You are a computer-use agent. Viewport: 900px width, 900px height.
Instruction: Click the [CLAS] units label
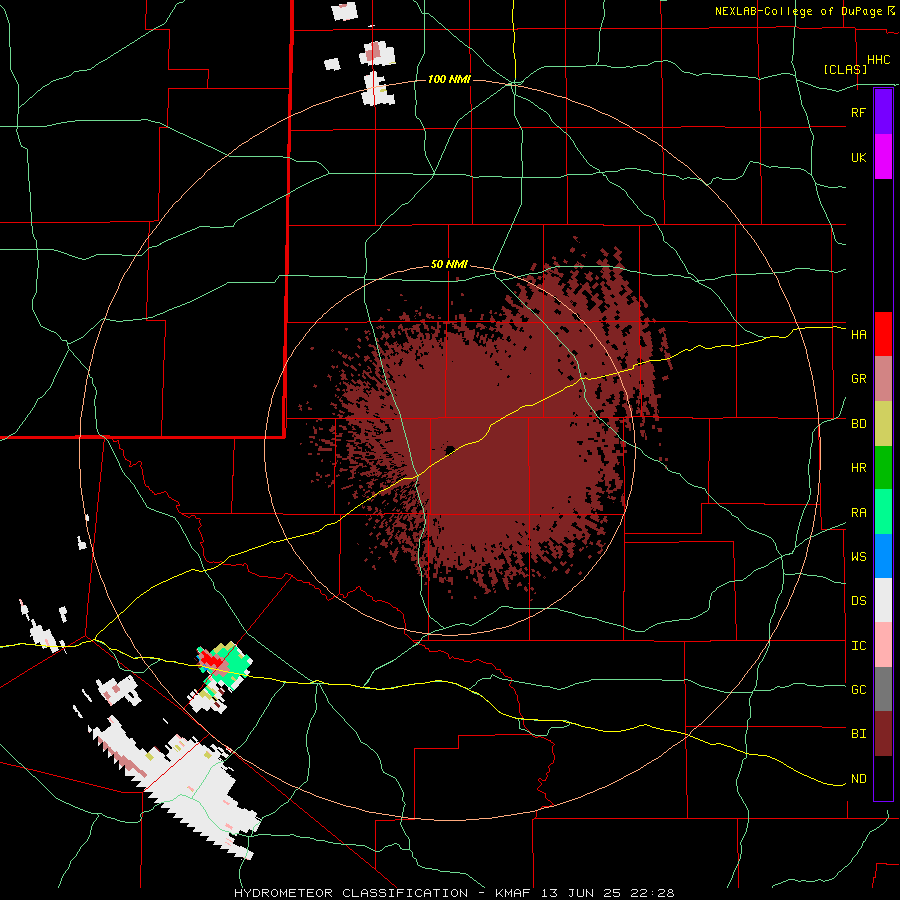(845, 69)
